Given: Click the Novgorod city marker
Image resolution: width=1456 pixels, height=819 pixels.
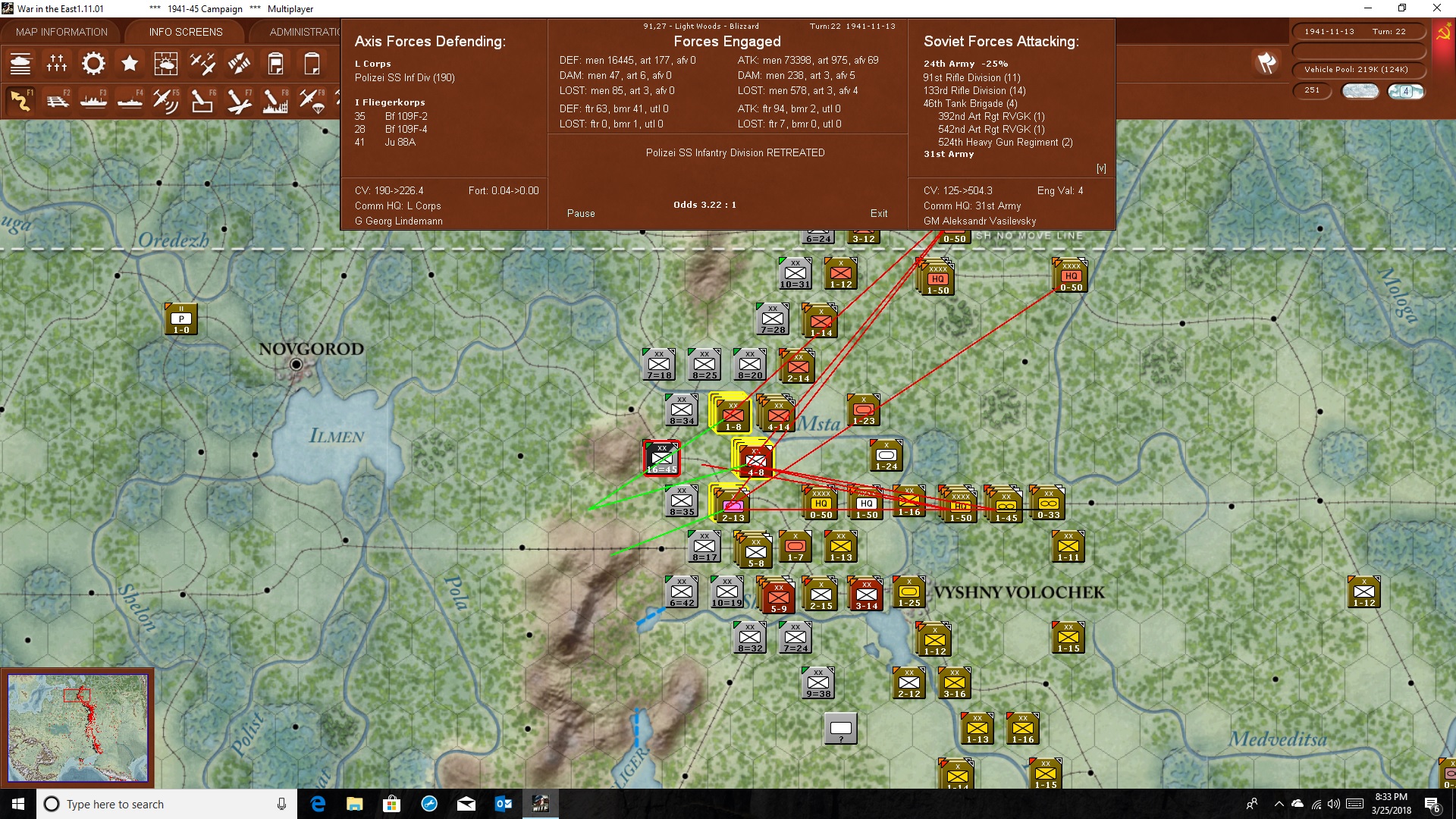Looking at the screenshot, I should [297, 365].
